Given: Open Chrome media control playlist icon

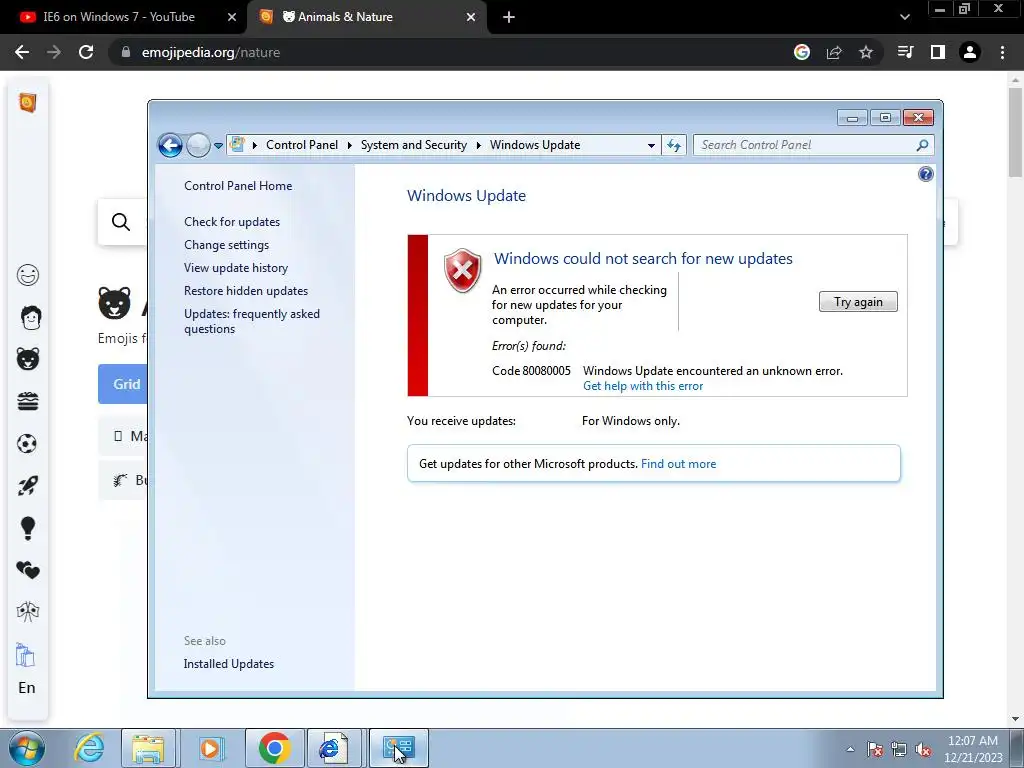Looking at the screenshot, I should 905,52.
